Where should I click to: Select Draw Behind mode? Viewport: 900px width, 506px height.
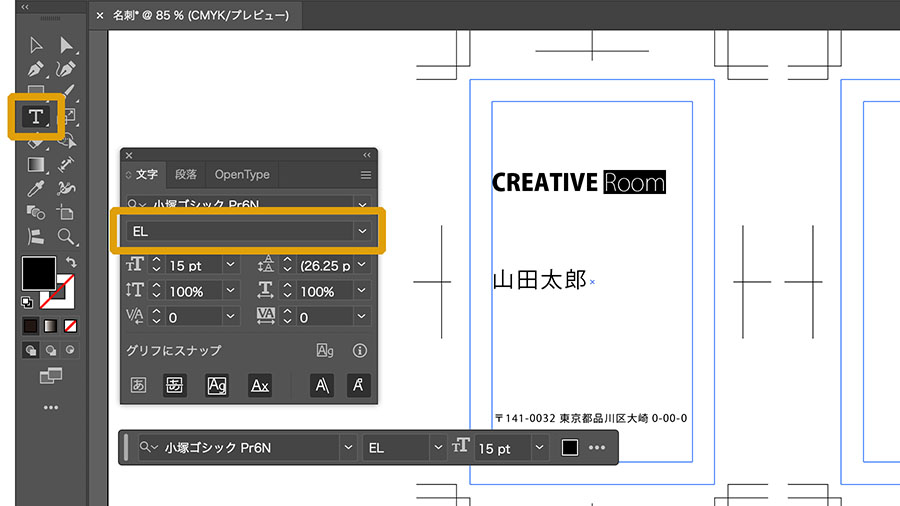coord(51,350)
